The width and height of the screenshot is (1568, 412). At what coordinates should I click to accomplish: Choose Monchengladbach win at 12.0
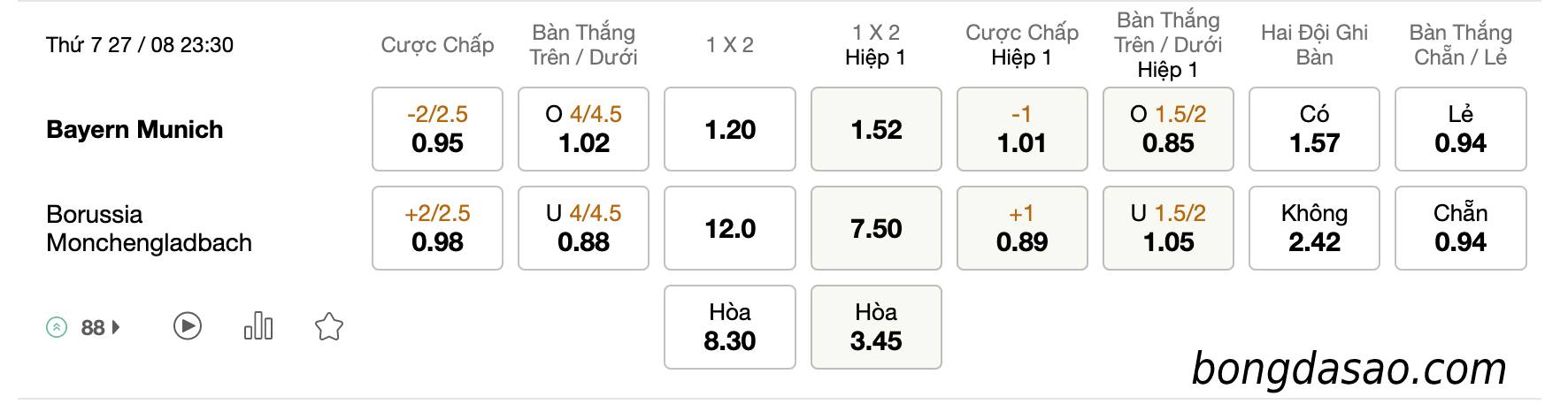pyautogui.click(x=730, y=228)
